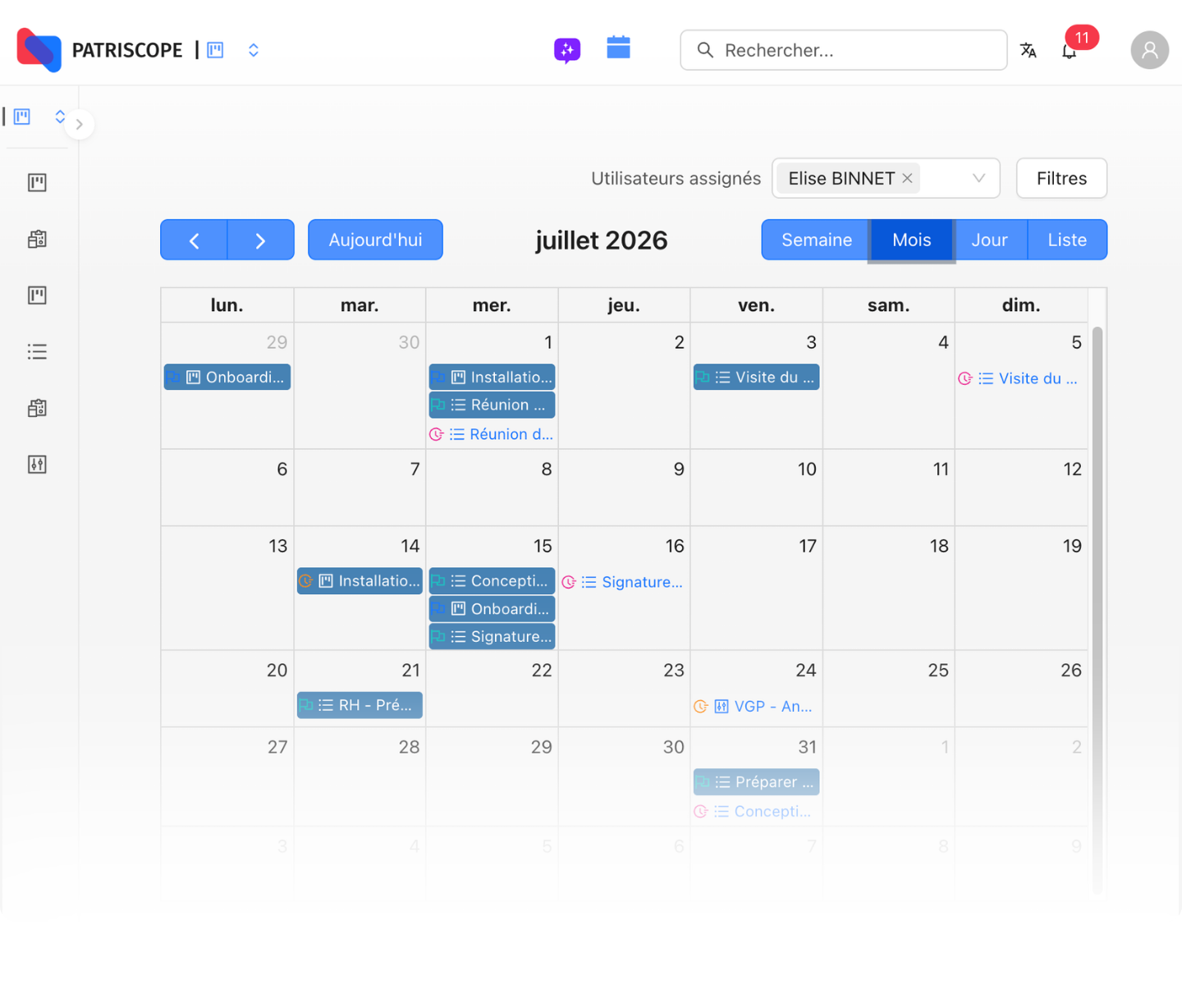Viewport: 1182px width, 1008px height.
Task: Switch to the Jour view
Action: pos(989,240)
